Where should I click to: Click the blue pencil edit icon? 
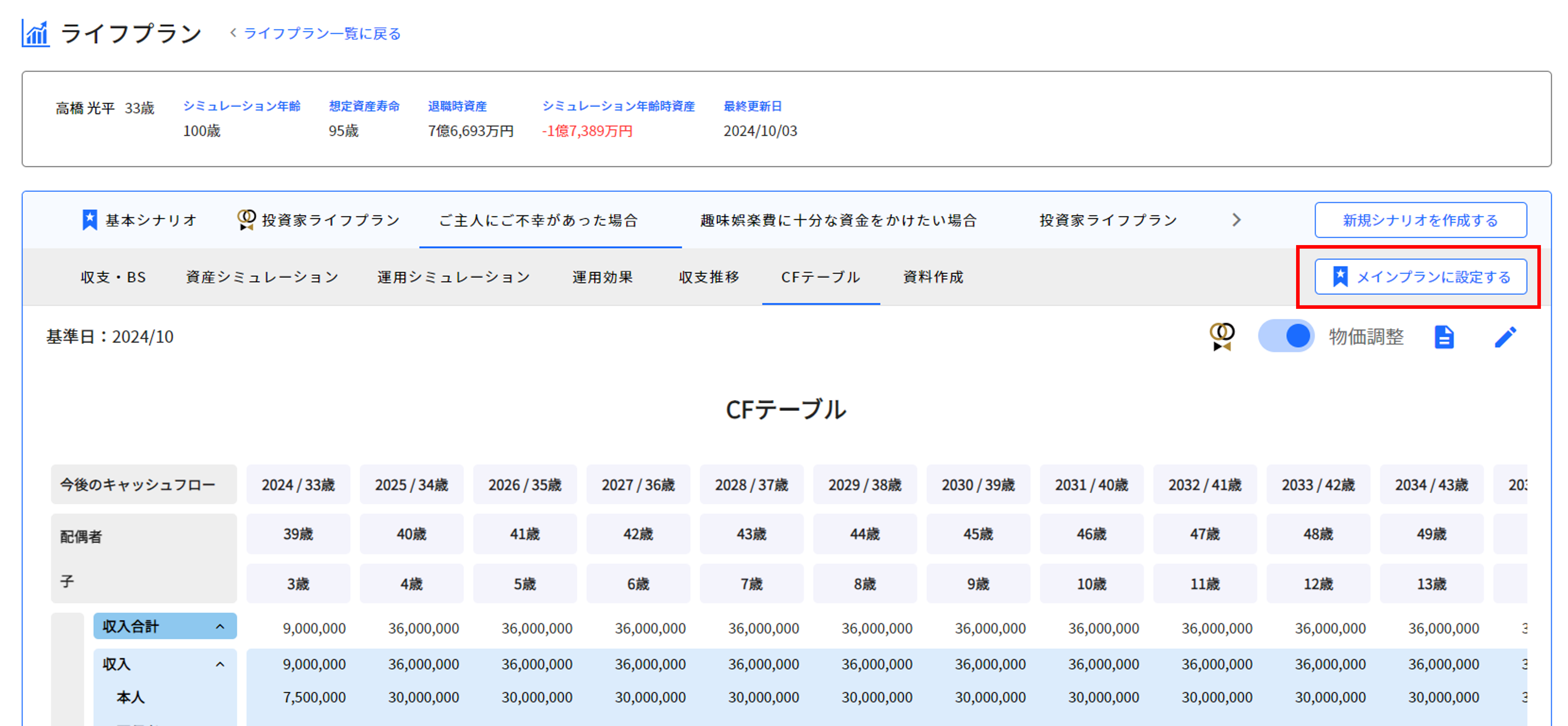pyautogui.click(x=1505, y=337)
